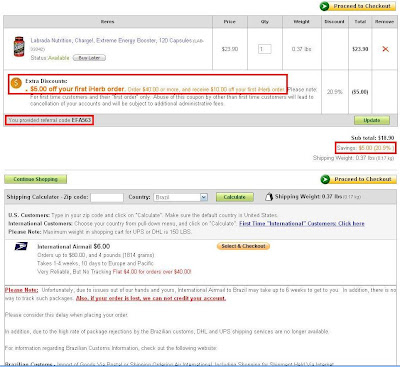Remove the Labrada Nutrition item with red X
The width and height of the screenshot is (400, 367).
click(x=385, y=49)
